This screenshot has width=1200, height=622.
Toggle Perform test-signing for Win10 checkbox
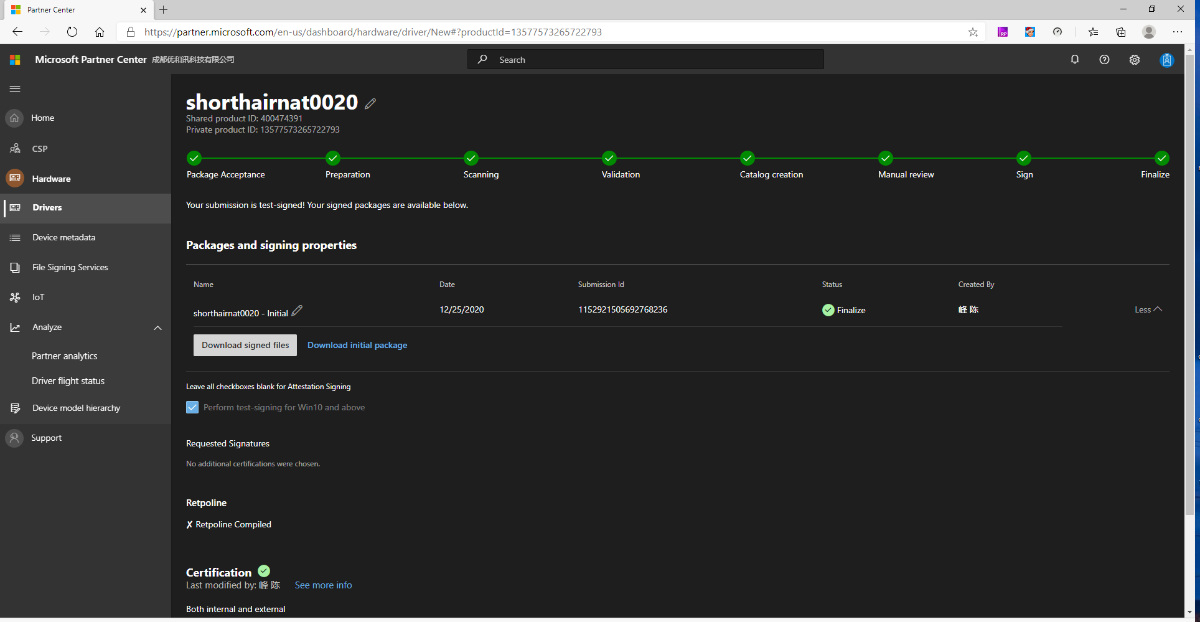[x=192, y=407]
